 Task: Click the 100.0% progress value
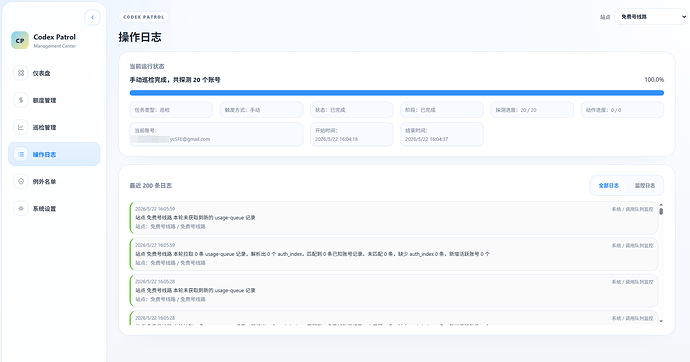(654, 80)
